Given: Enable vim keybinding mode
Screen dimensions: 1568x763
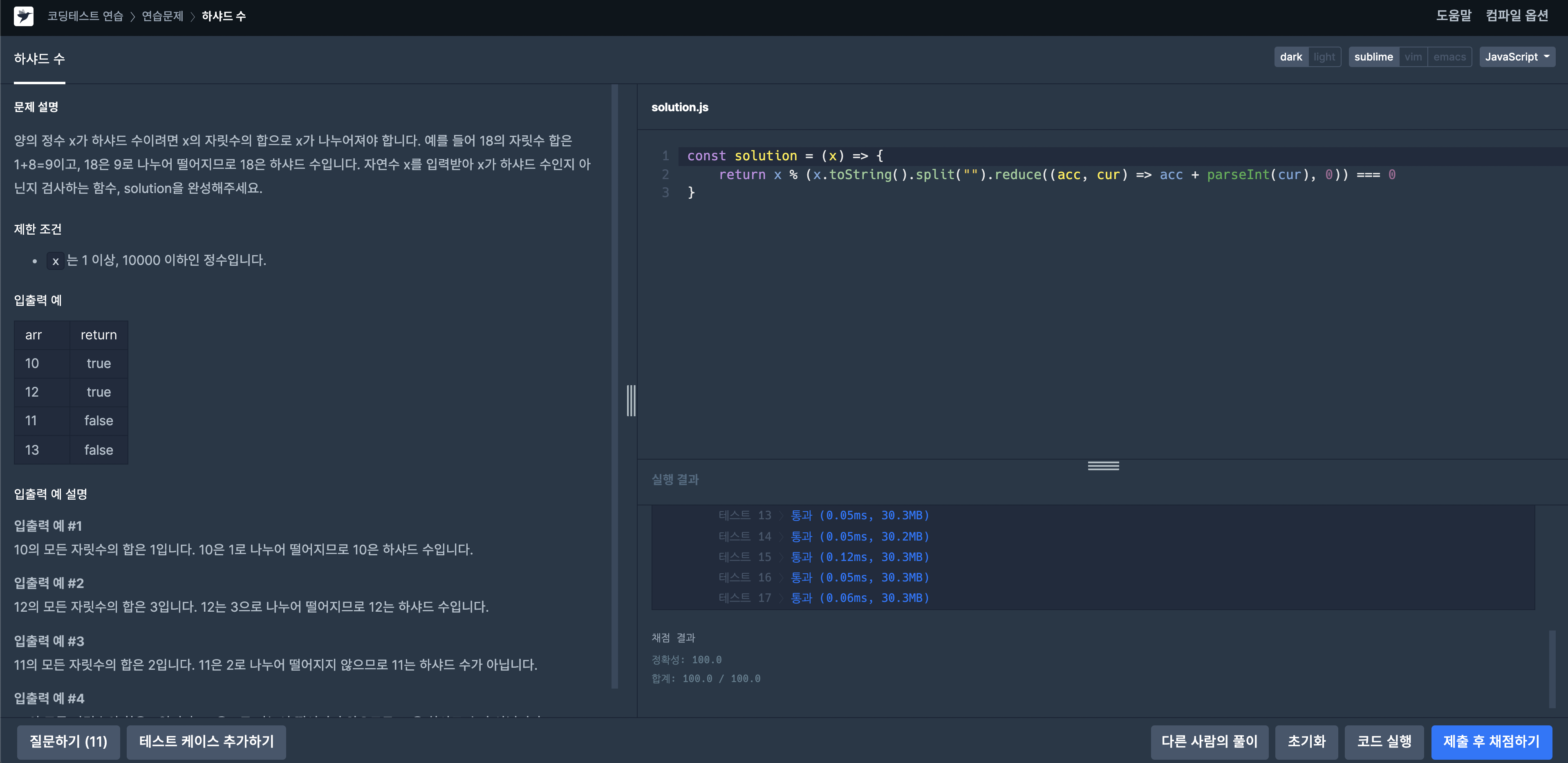Looking at the screenshot, I should tap(1413, 56).
